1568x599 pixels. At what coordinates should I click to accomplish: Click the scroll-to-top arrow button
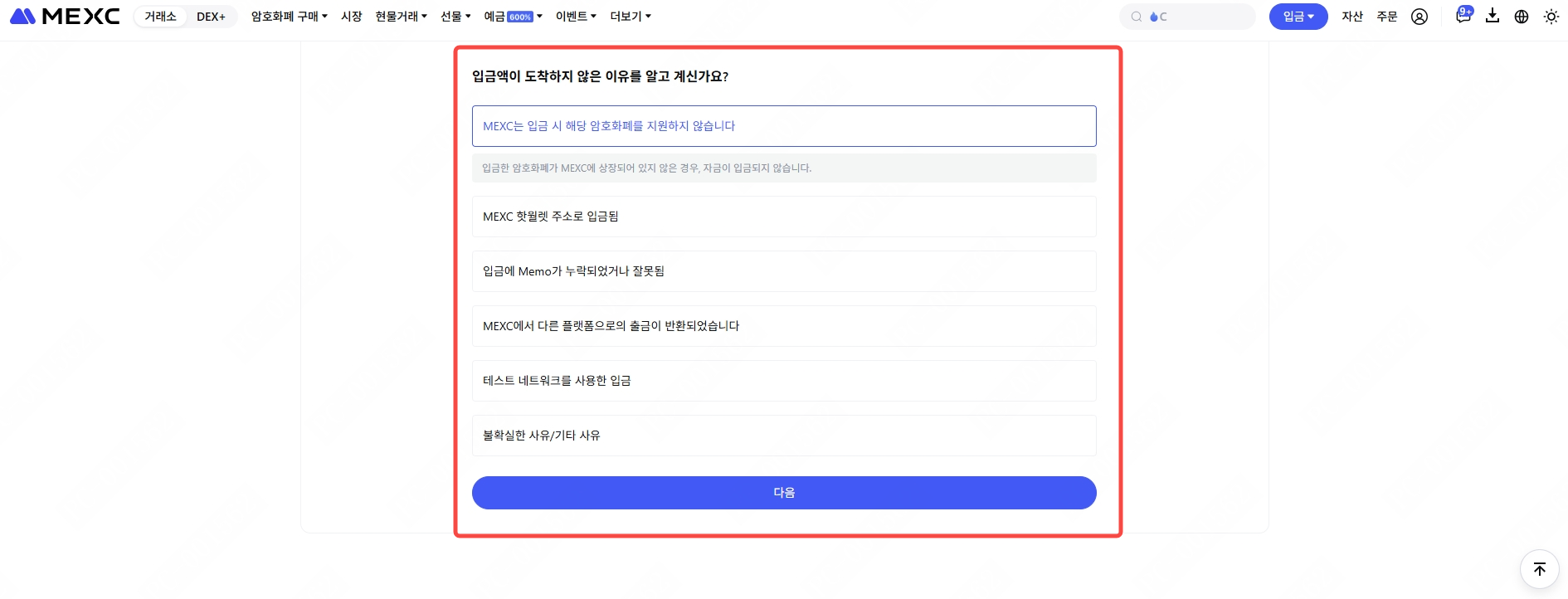click(1540, 569)
